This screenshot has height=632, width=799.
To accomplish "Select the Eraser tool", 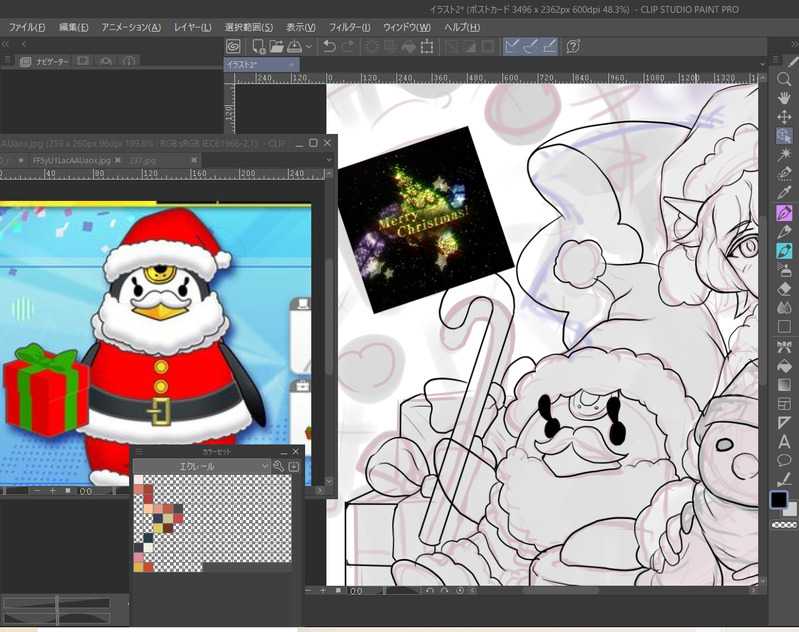I will coord(784,288).
